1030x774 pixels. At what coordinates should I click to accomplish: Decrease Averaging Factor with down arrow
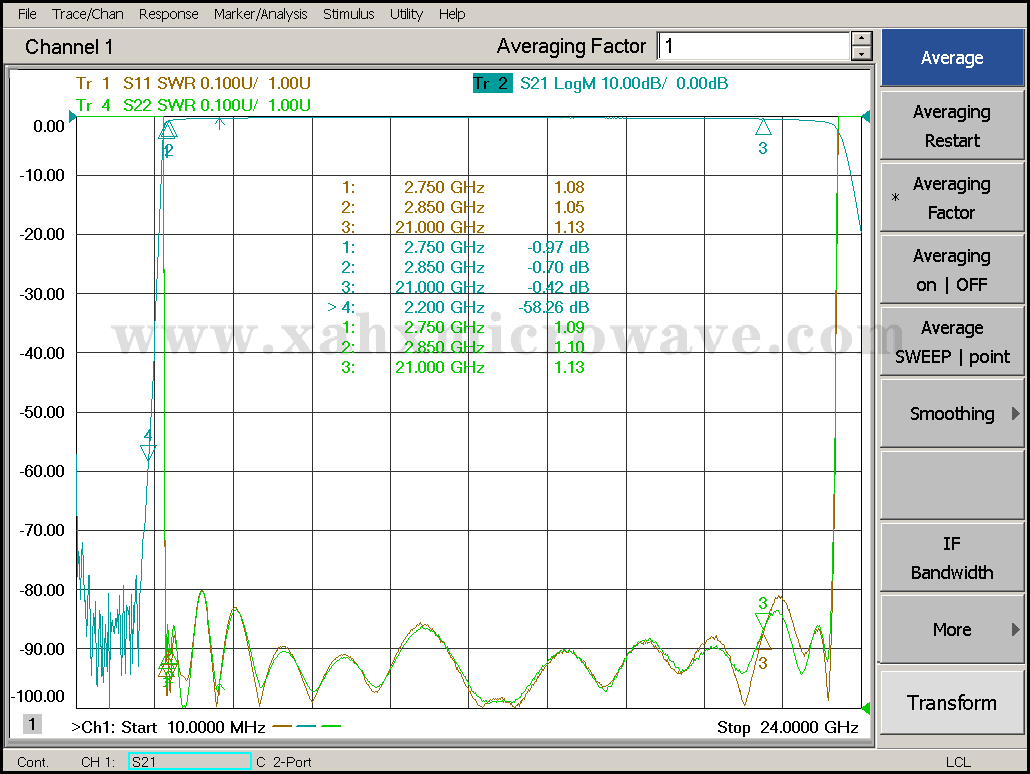point(861,54)
